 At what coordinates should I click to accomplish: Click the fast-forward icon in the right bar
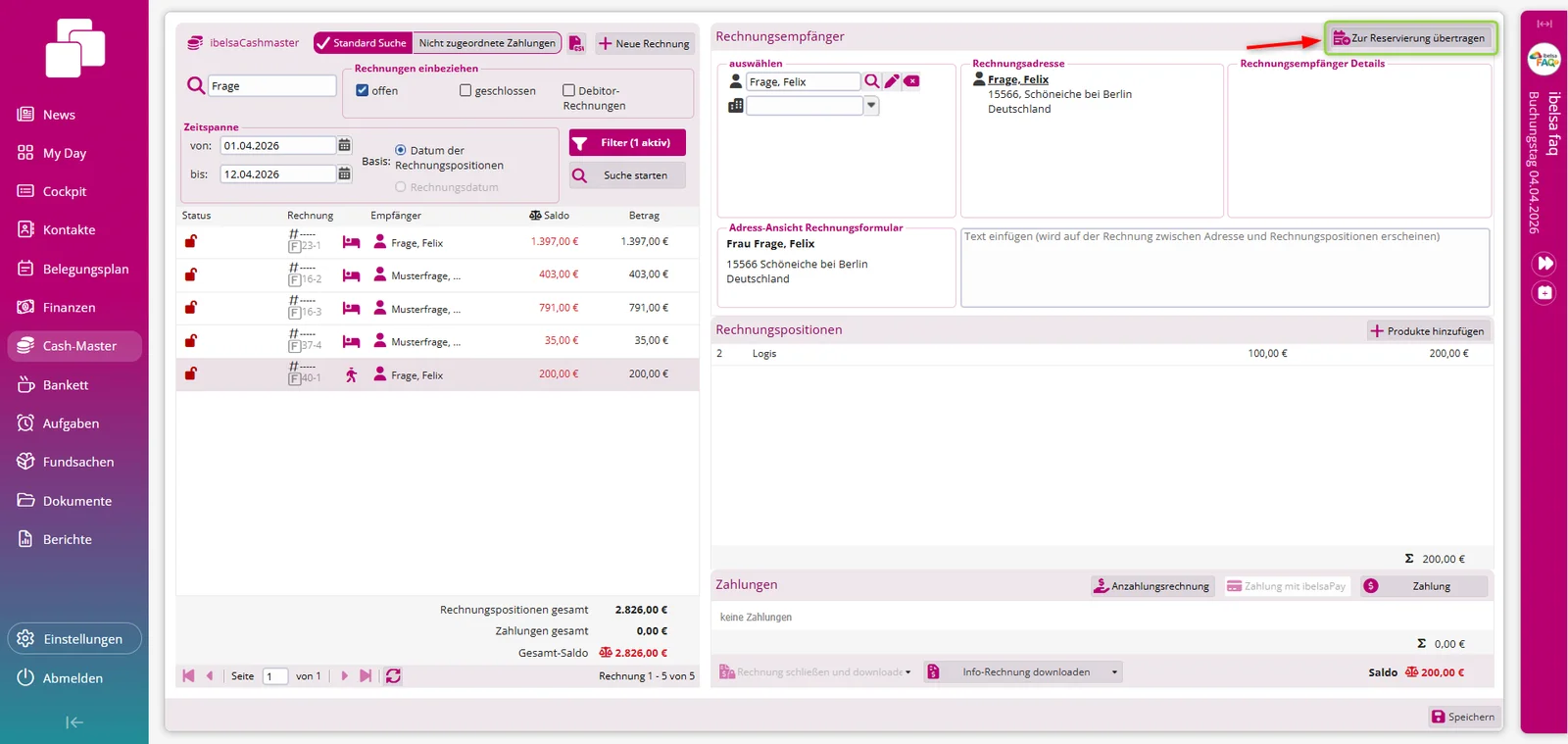[1544, 264]
